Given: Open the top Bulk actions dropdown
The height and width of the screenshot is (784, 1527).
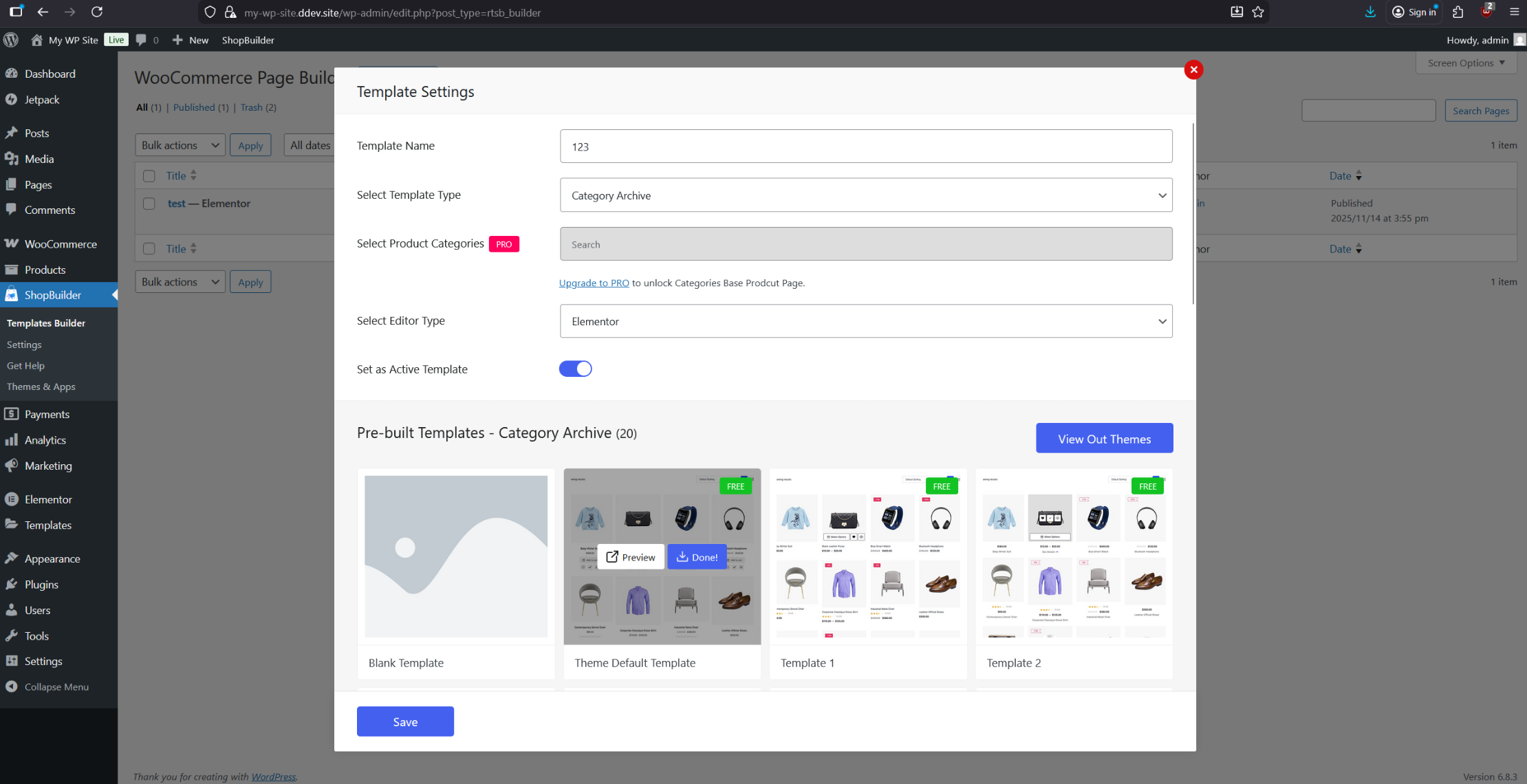Looking at the screenshot, I should coord(180,145).
